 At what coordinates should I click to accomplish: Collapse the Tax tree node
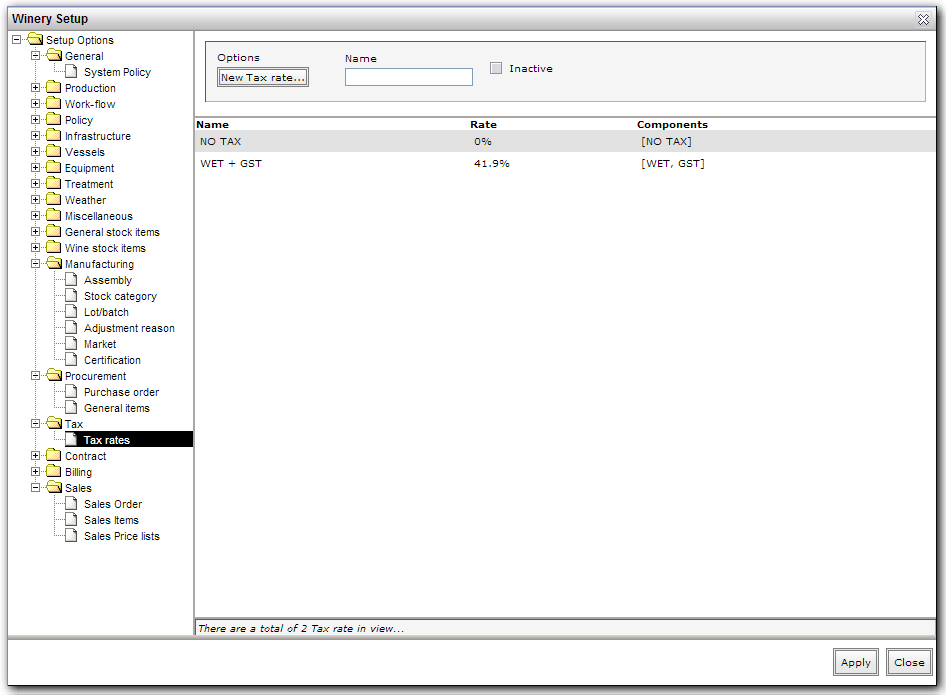tap(36, 424)
